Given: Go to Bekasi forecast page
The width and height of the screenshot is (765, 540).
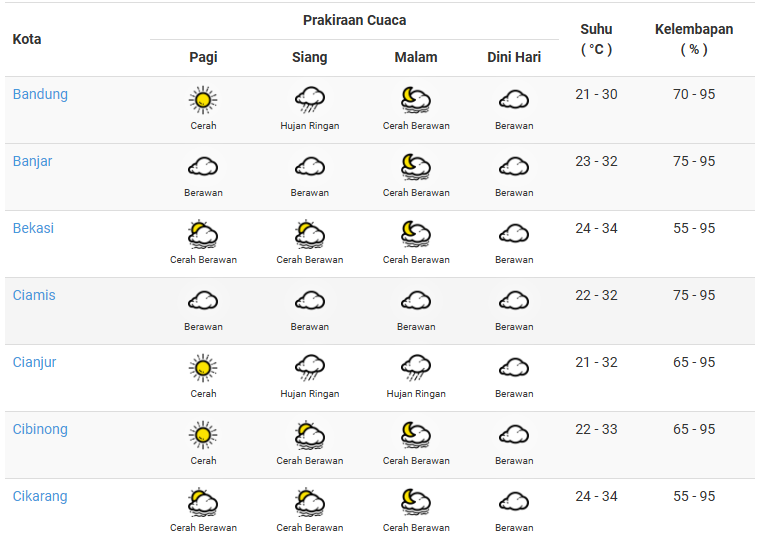Looking at the screenshot, I should [x=33, y=229].
